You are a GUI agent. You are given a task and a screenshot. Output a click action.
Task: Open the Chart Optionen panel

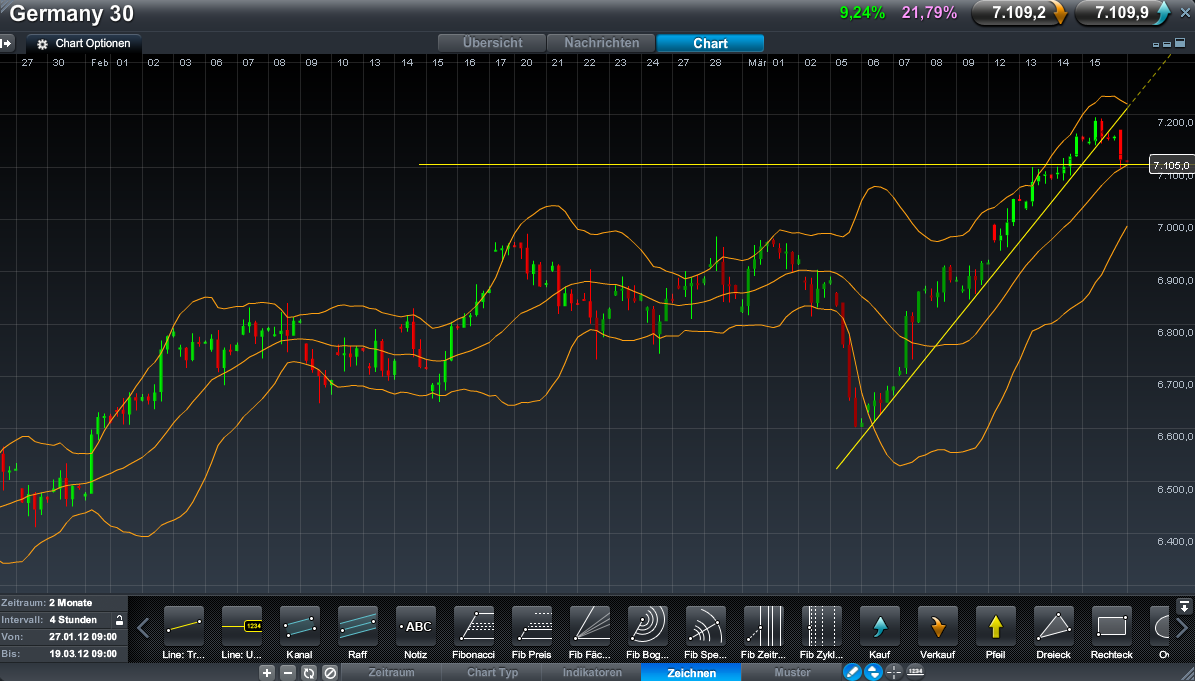pyautogui.click(x=84, y=44)
